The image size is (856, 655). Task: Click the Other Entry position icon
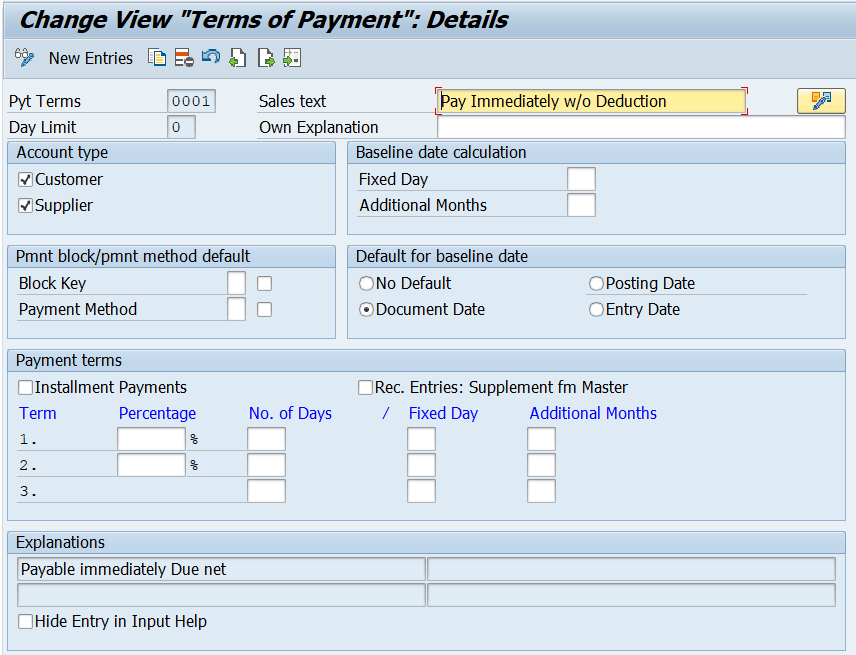click(292, 57)
